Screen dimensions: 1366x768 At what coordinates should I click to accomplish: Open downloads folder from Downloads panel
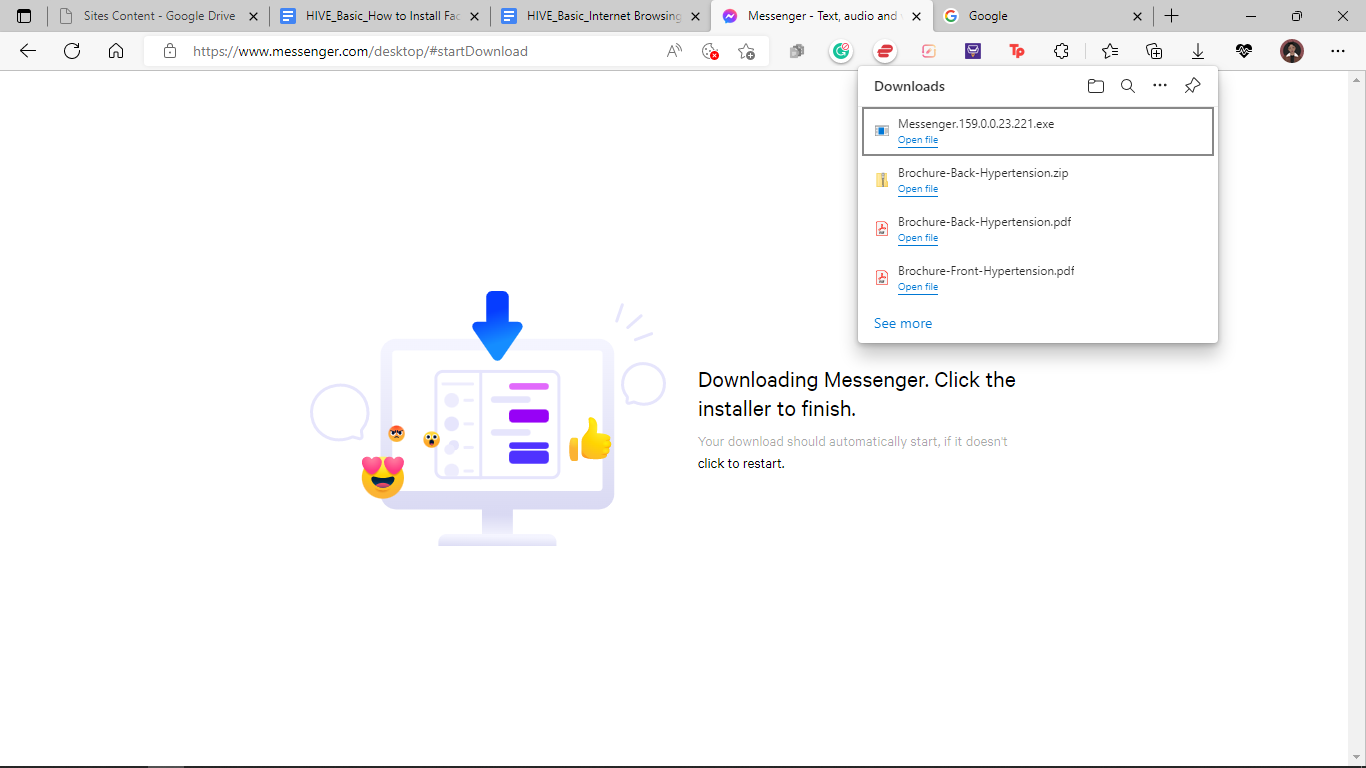coord(1096,86)
